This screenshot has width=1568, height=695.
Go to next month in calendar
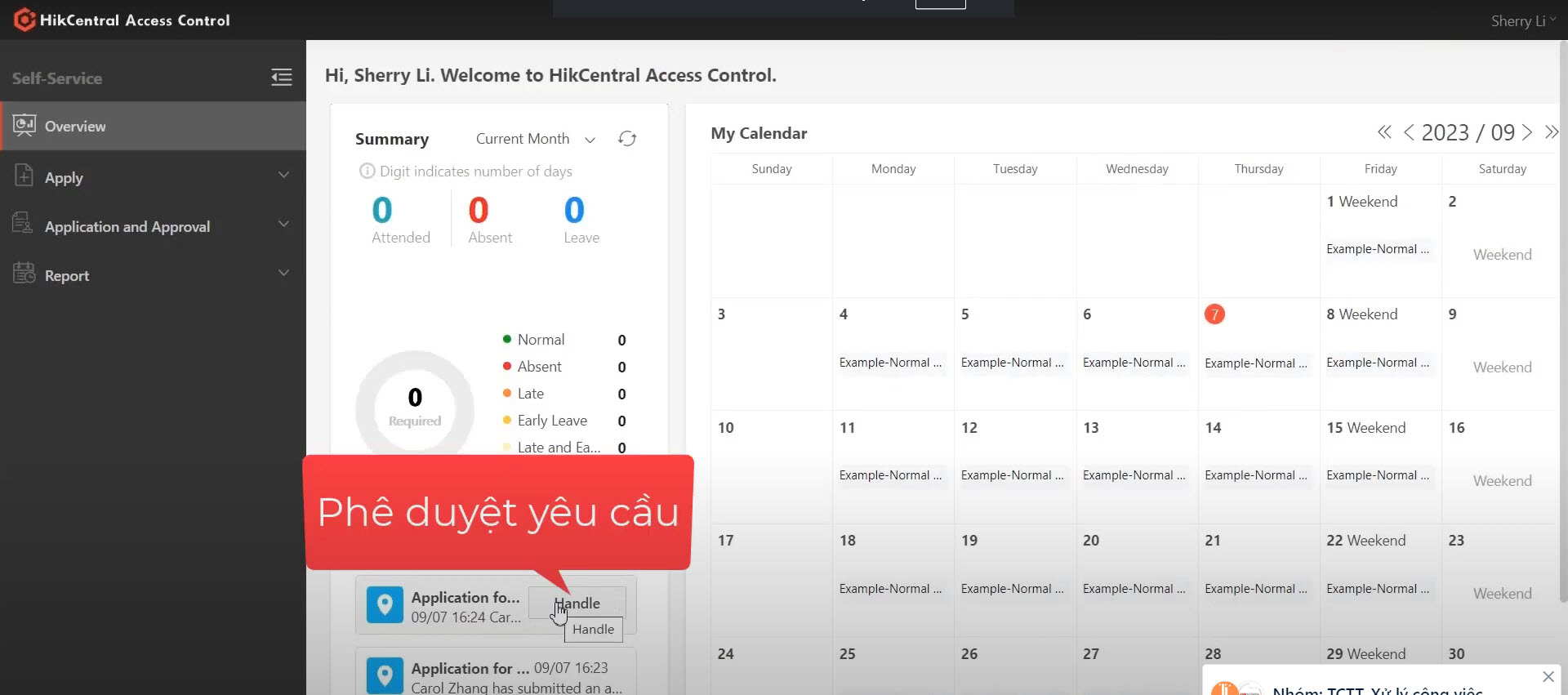pyautogui.click(x=1527, y=132)
